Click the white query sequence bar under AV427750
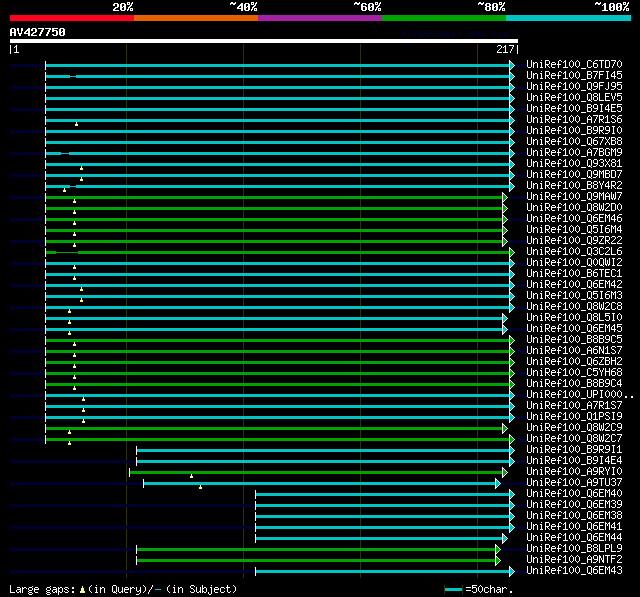 [264, 41]
